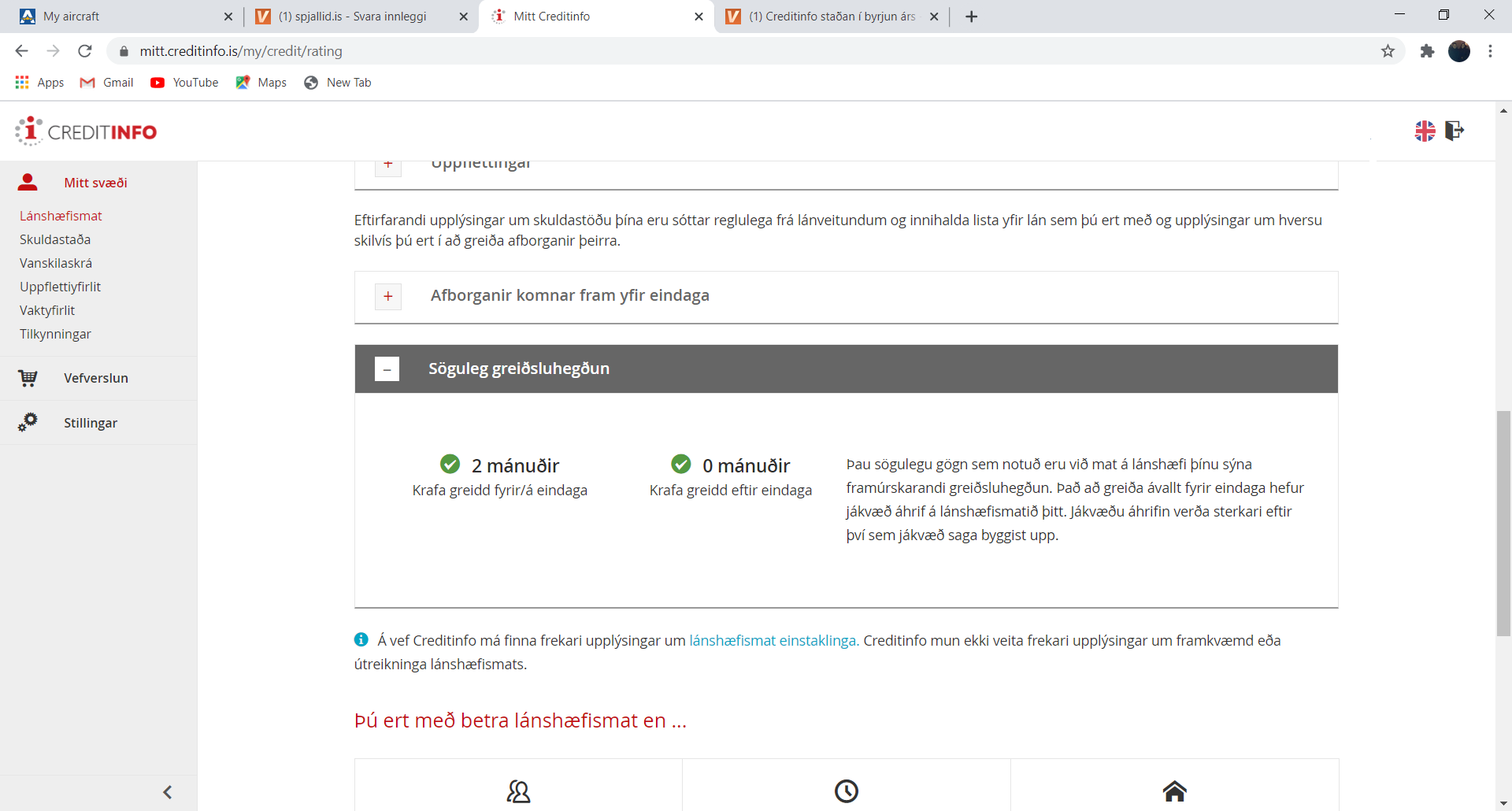Switch language with the UK flag icon
The width and height of the screenshot is (1512, 811).
tap(1425, 131)
